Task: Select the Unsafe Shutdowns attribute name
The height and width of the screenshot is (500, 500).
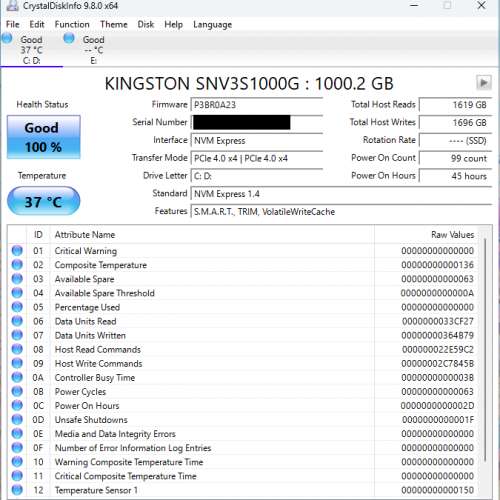Action: click(91, 420)
